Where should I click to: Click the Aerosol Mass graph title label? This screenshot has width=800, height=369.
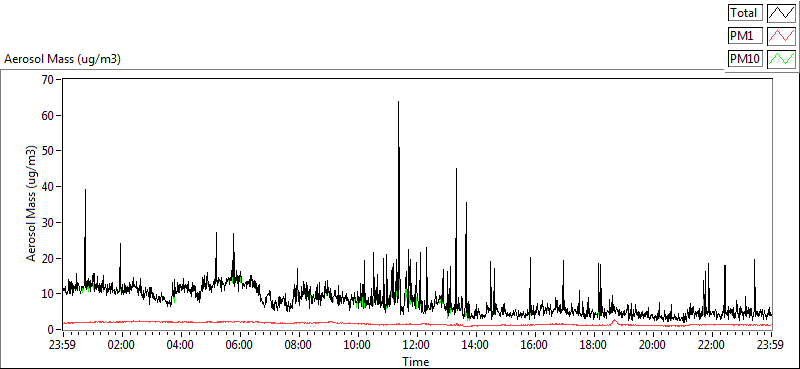point(62,60)
